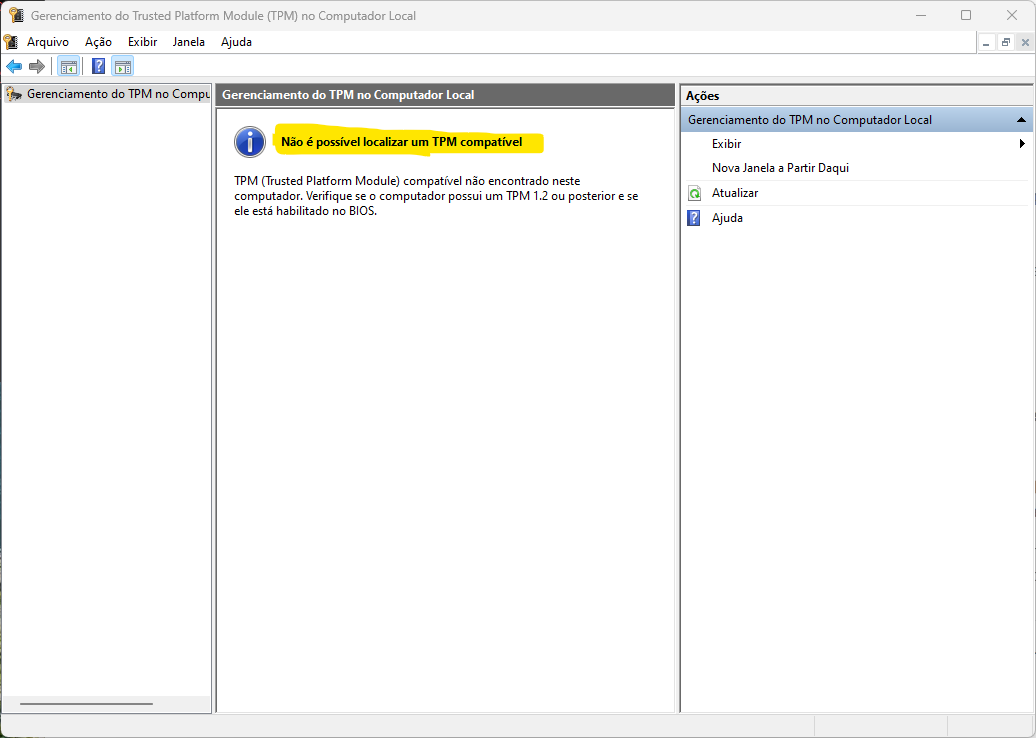Viewport: 1036px width, 738px height.
Task: Restore the inner MMC child window
Action: click(x=1006, y=42)
